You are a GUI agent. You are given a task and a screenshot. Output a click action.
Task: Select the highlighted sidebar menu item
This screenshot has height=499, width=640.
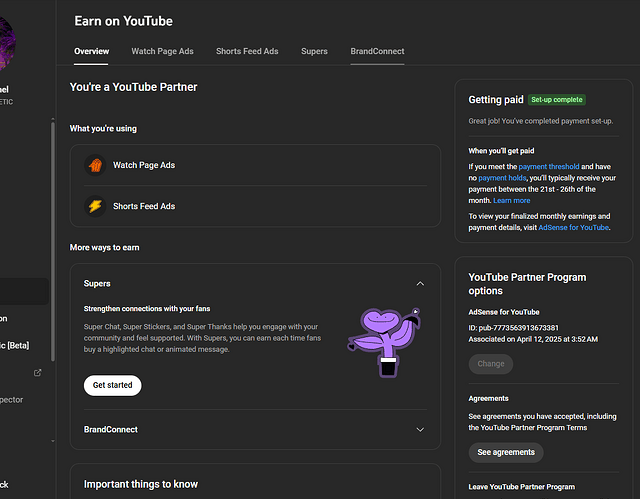tap(24, 291)
